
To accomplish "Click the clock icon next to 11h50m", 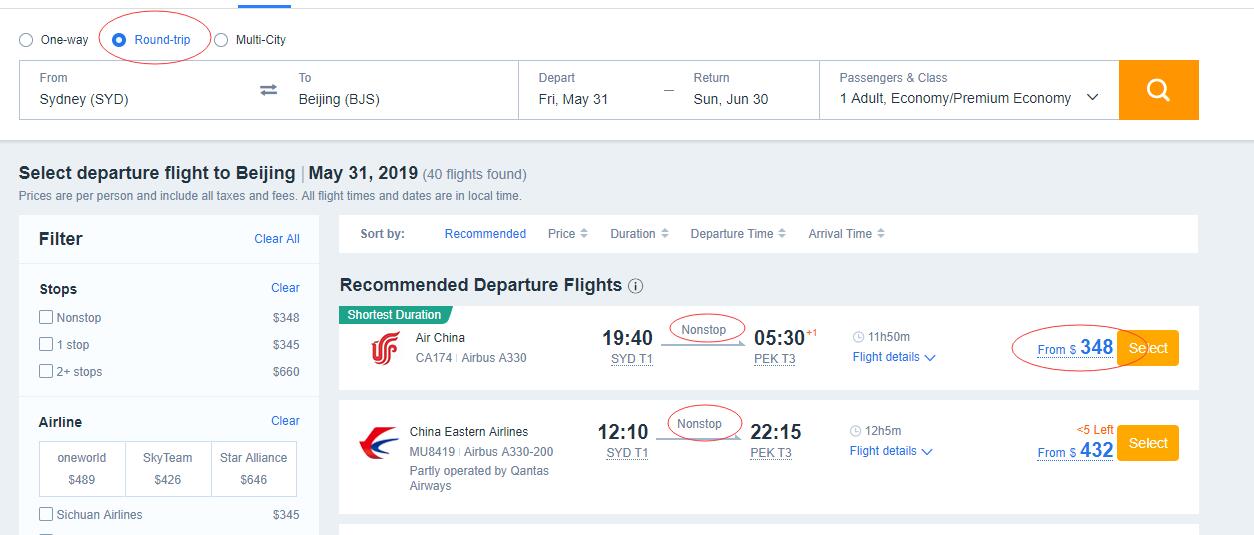I will click(856, 337).
